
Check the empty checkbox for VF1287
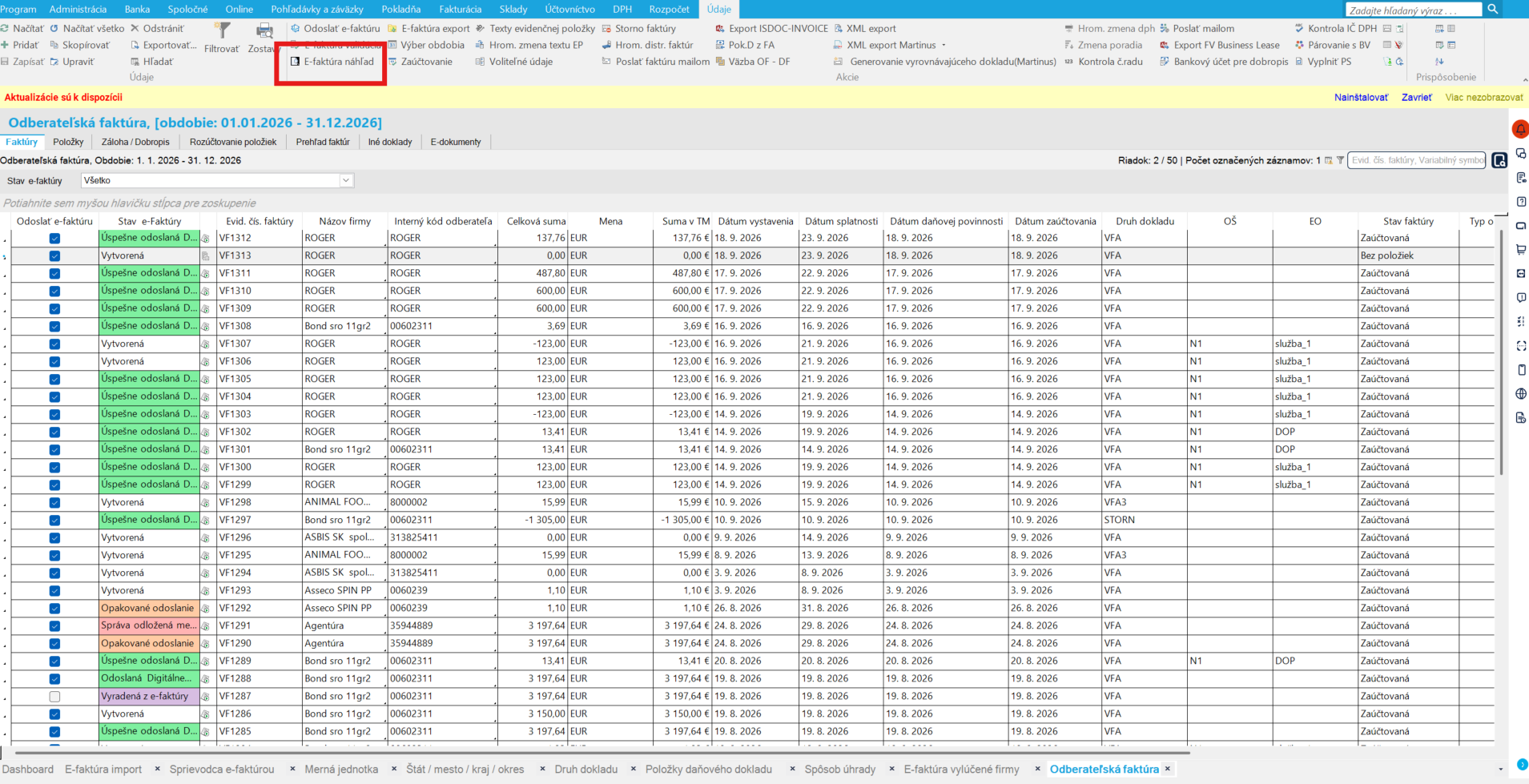tap(54, 696)
